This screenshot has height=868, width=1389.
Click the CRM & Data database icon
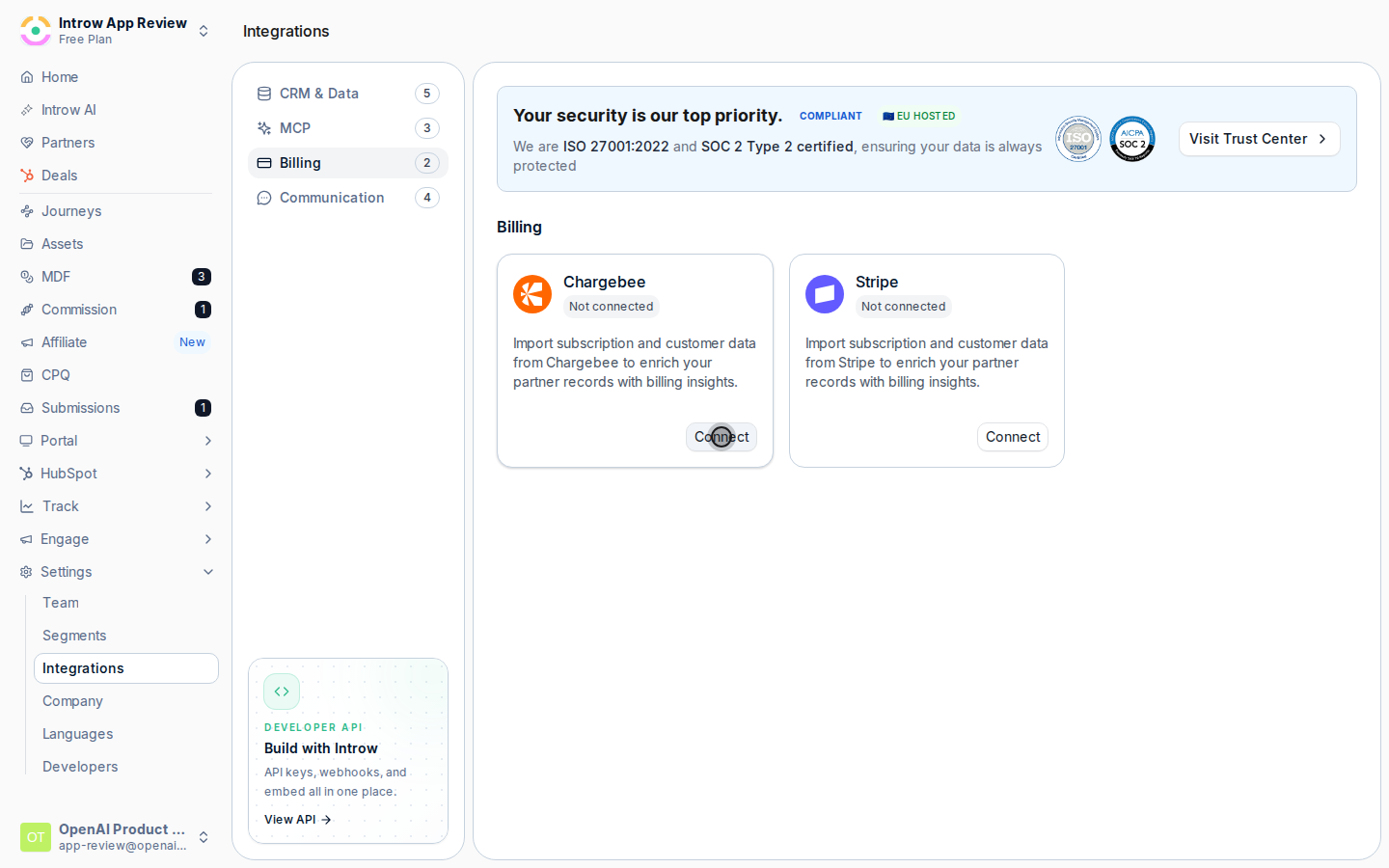pyautogui.click(x=264, y=94)
